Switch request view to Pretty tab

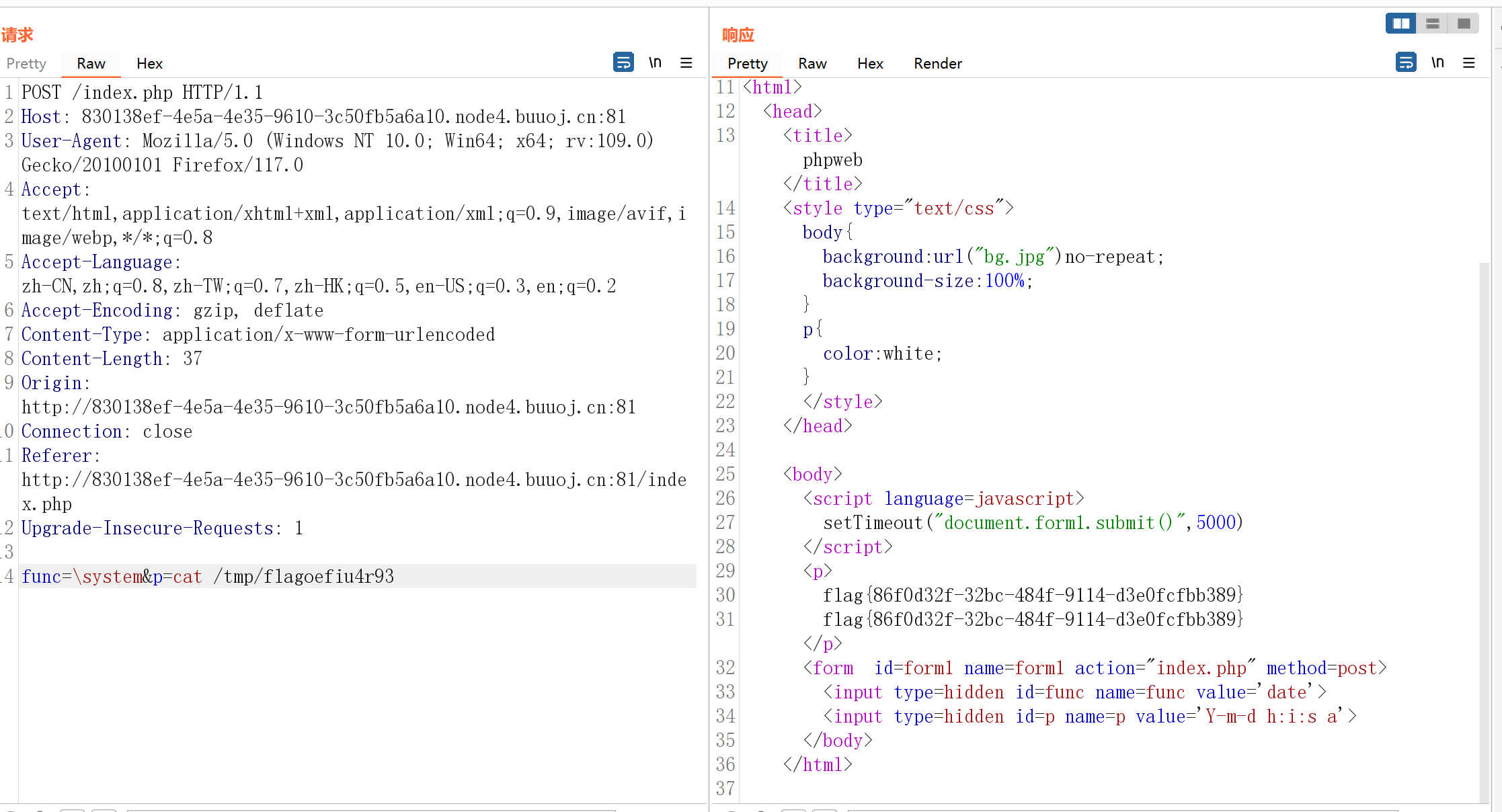26,64
